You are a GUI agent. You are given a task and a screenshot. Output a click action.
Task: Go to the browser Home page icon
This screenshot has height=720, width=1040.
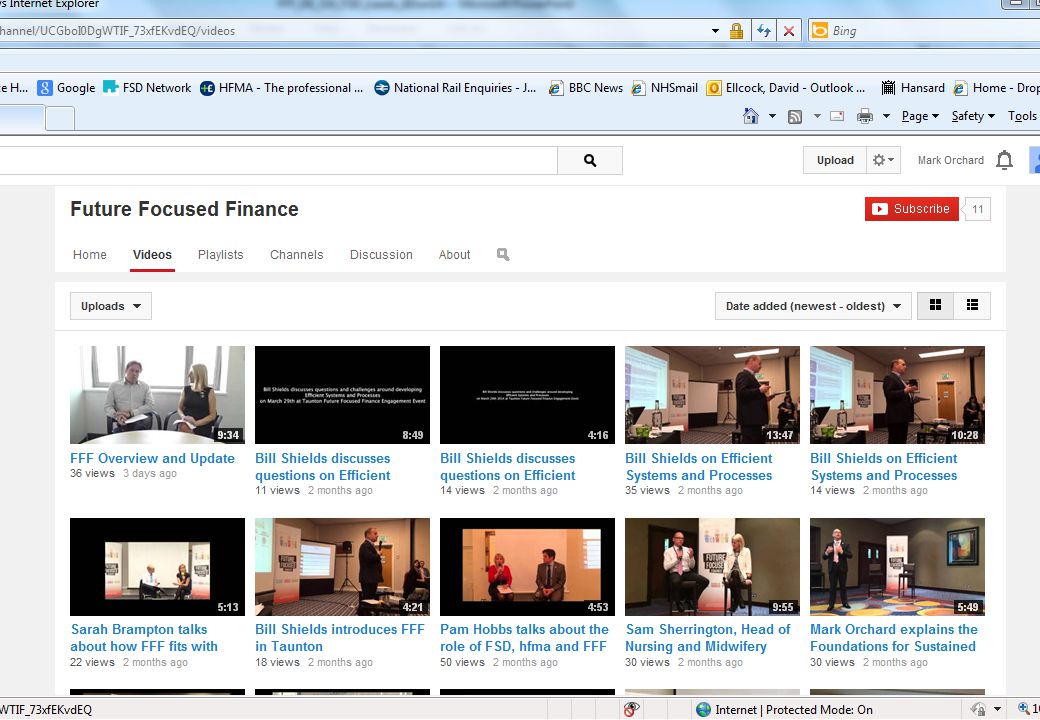[751, 116]
